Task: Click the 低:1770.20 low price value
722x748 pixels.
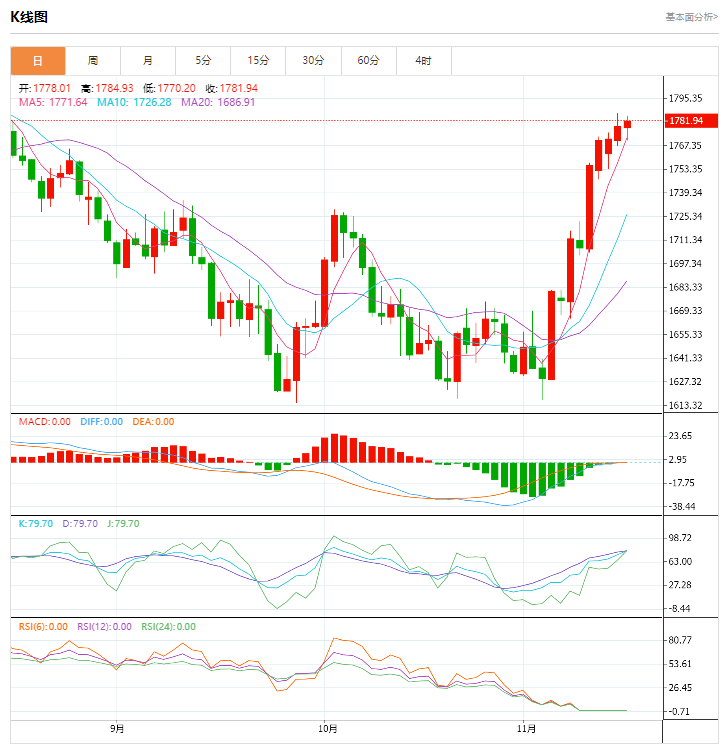Action: (169, 88)
